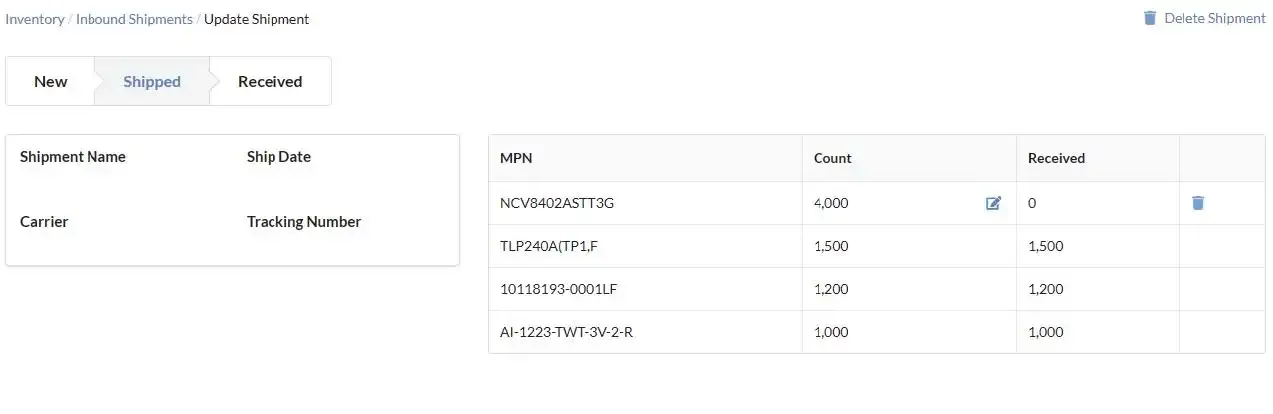Screen dimensions: 1273x414
Task: Click the Tracking Number field label
Action: coord(304,222)
